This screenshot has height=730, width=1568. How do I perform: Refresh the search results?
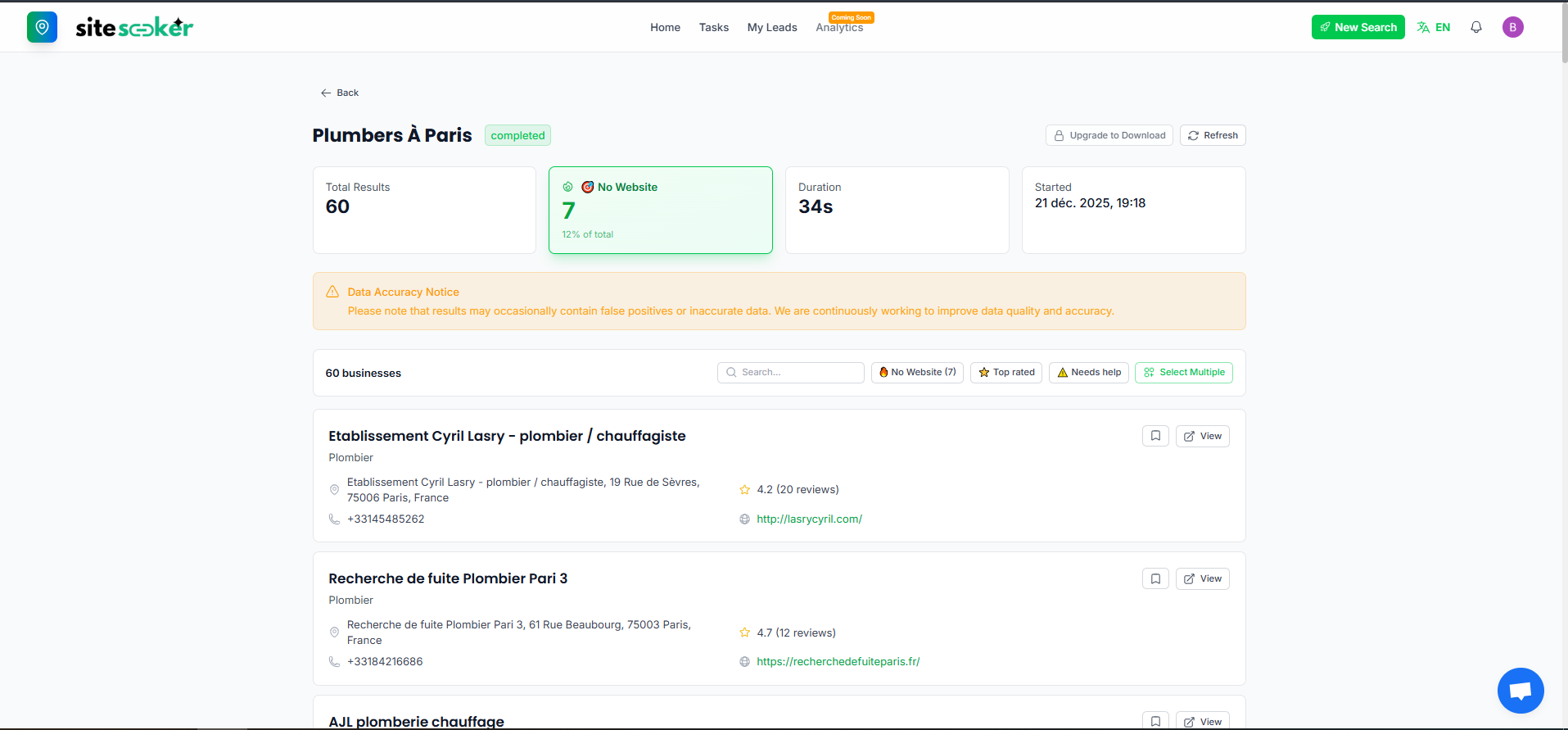click(x=1213, y=135)
